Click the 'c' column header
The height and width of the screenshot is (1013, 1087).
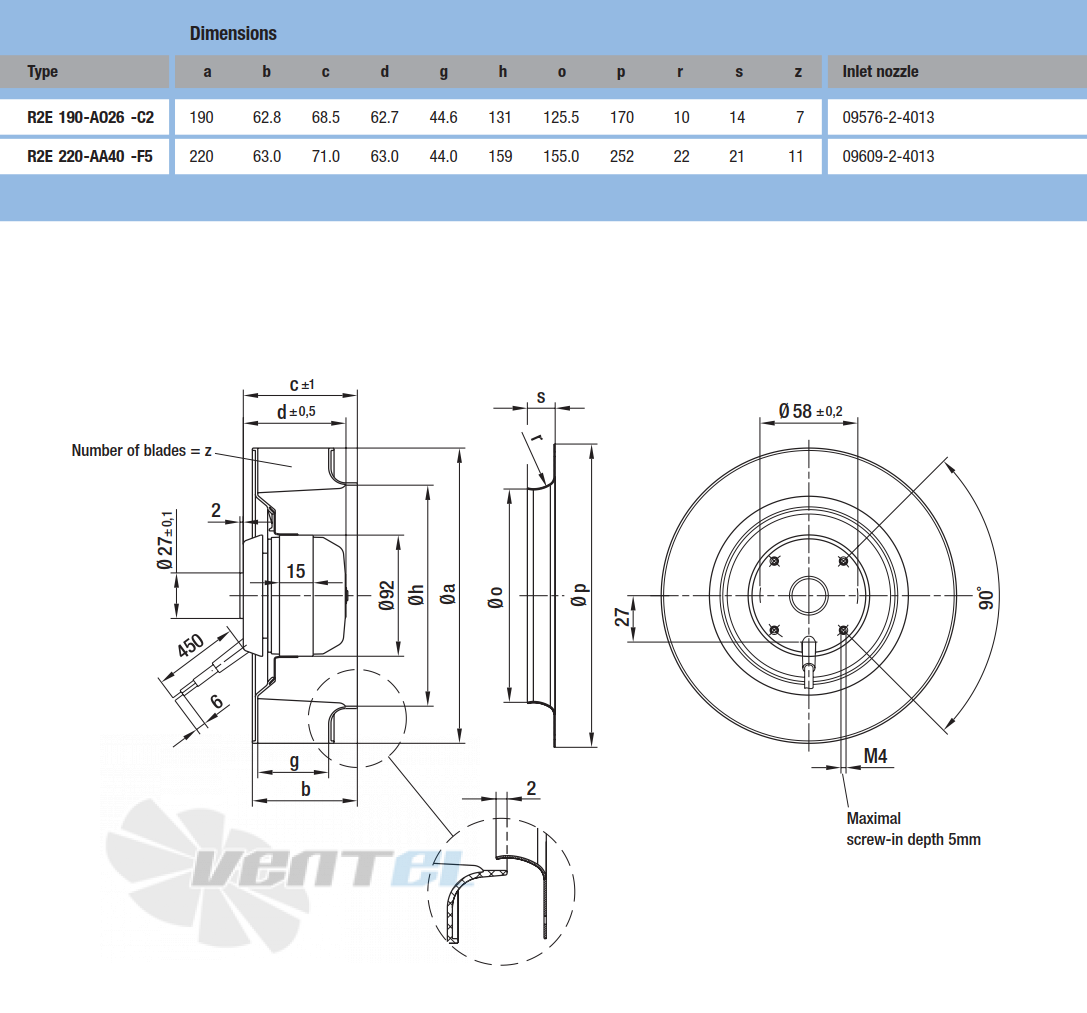(x=325, y=72)
